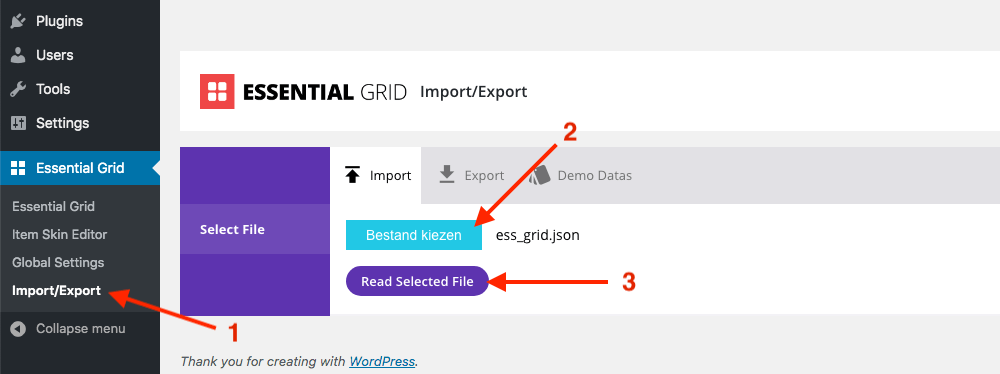The width and height of the screenshot is (1000, 374).
Task: Click the Import upload arrow icon
Action: coord(352,175)
